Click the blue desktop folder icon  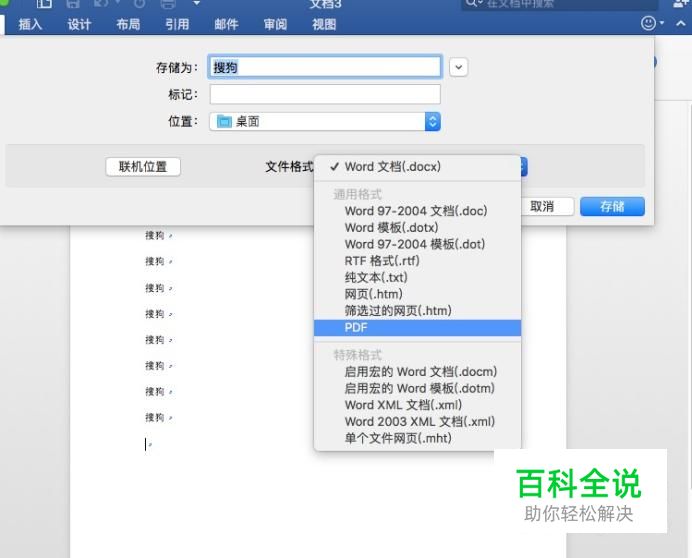pyautogui.click(x=224, y=121)
